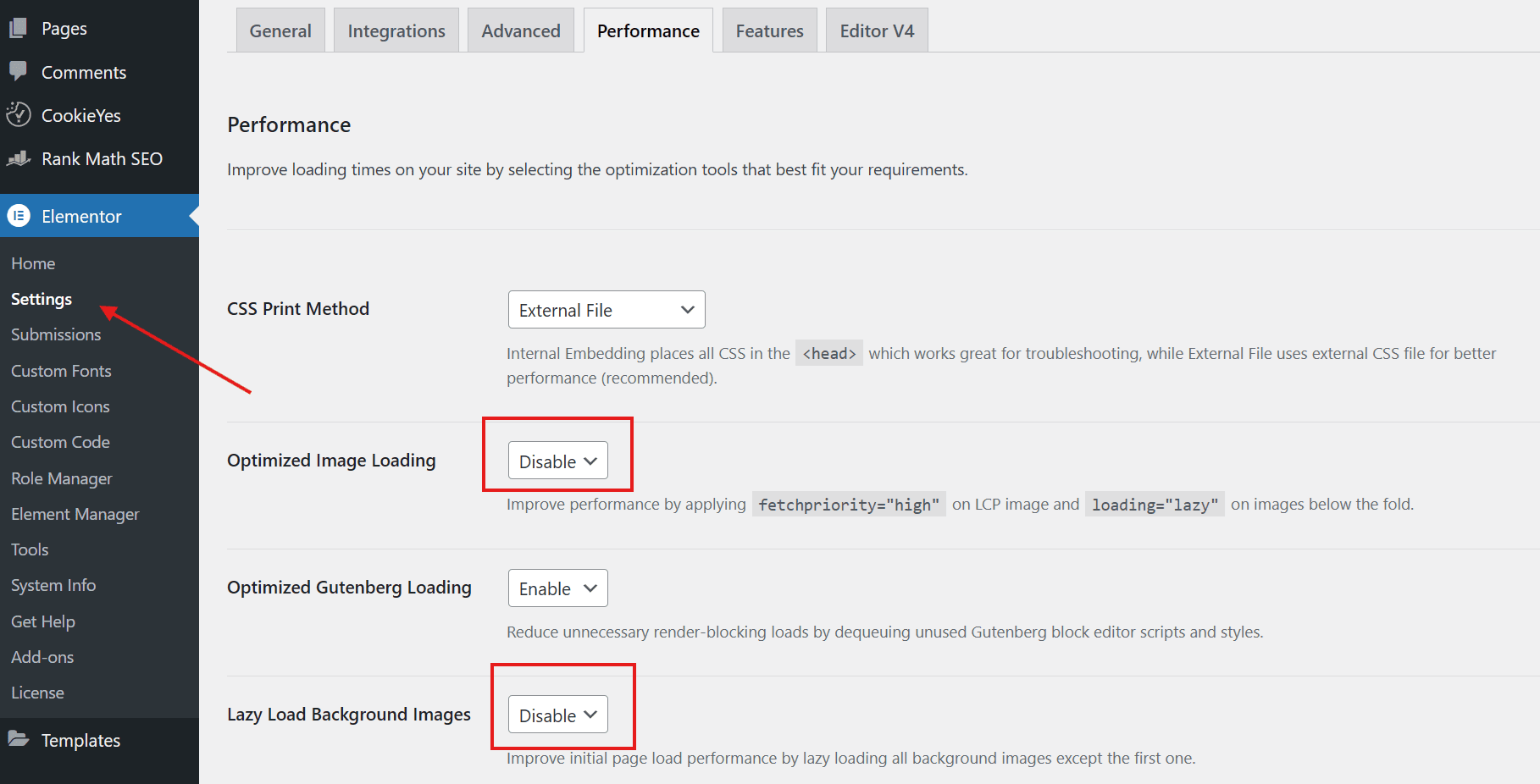Viewport: 1540px width, 784px height.
Task: Open the Optimized Gutenberg Loading dropdown
Action: point(557,588)
